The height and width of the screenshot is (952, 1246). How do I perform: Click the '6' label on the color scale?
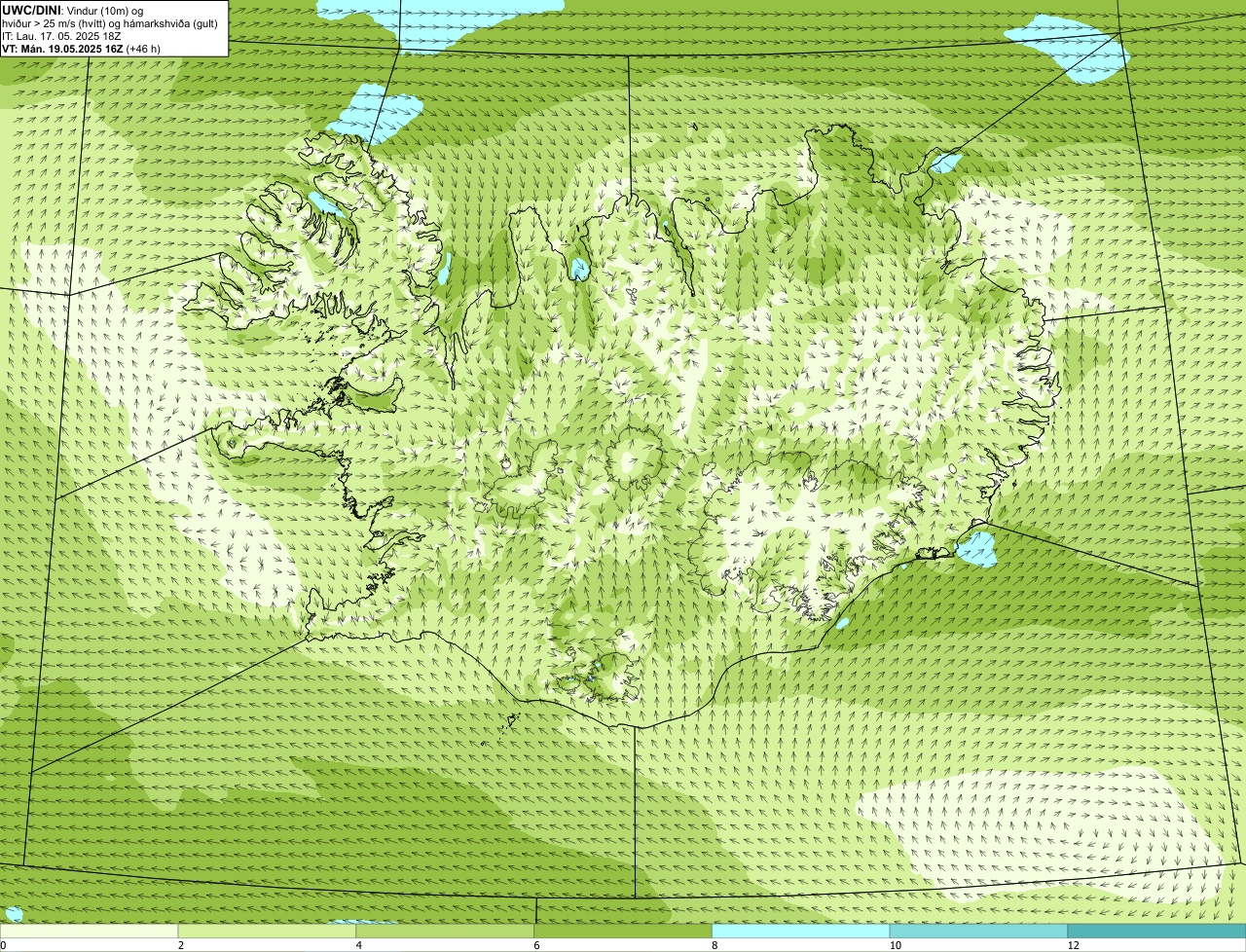point(536,945)
